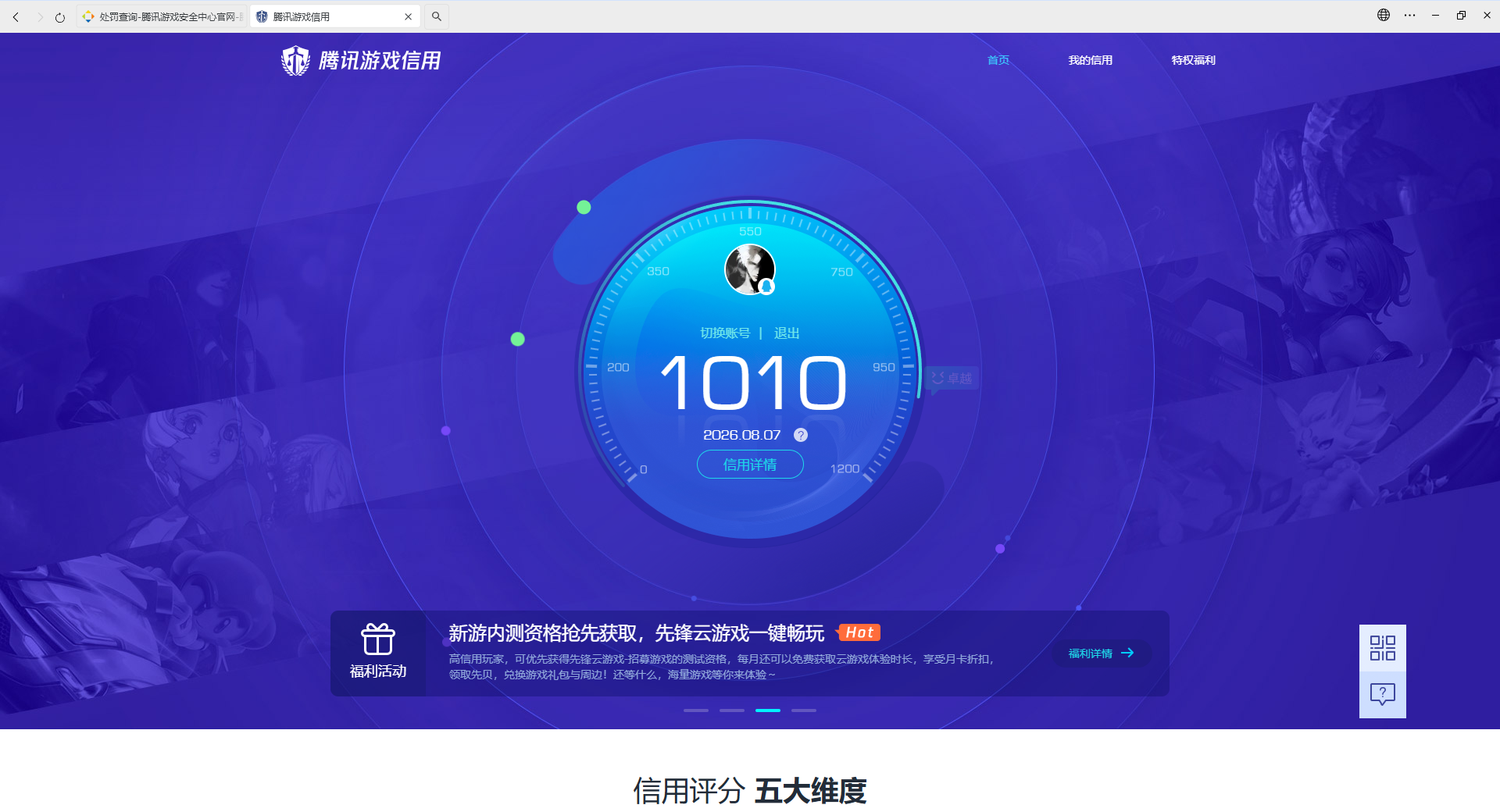This screenshot has width=1500, height=812.
Task: Click the Hot badge on banner
Action: click(x=858, y=632)
